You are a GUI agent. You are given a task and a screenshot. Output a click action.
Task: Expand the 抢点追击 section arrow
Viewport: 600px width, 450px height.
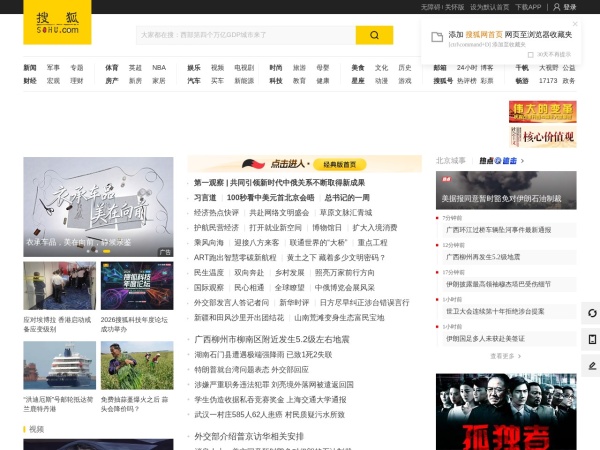[x=522, y=161]
